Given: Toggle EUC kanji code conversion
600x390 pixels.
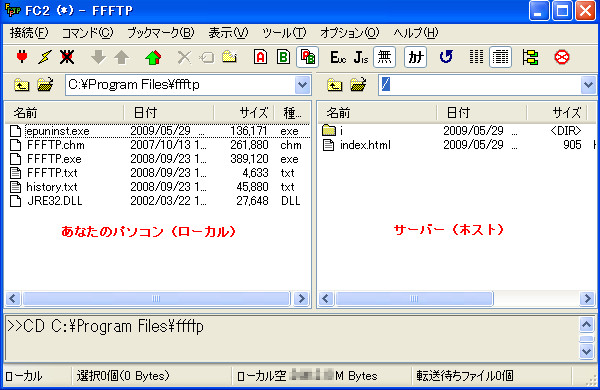Looking at the screenshot, I should pyautogui.click(x=338, y=57).
